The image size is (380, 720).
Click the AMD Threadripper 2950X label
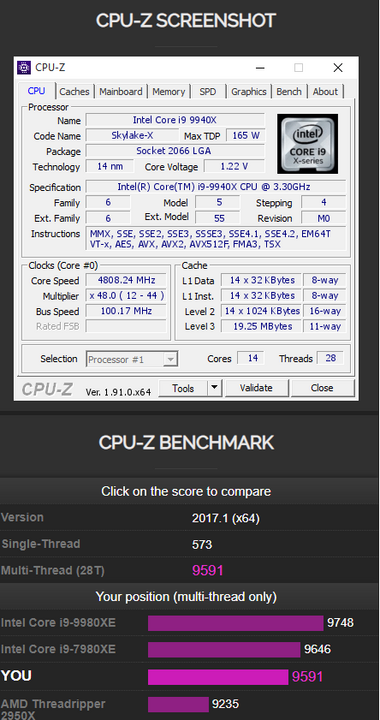[x=53, y=709]
